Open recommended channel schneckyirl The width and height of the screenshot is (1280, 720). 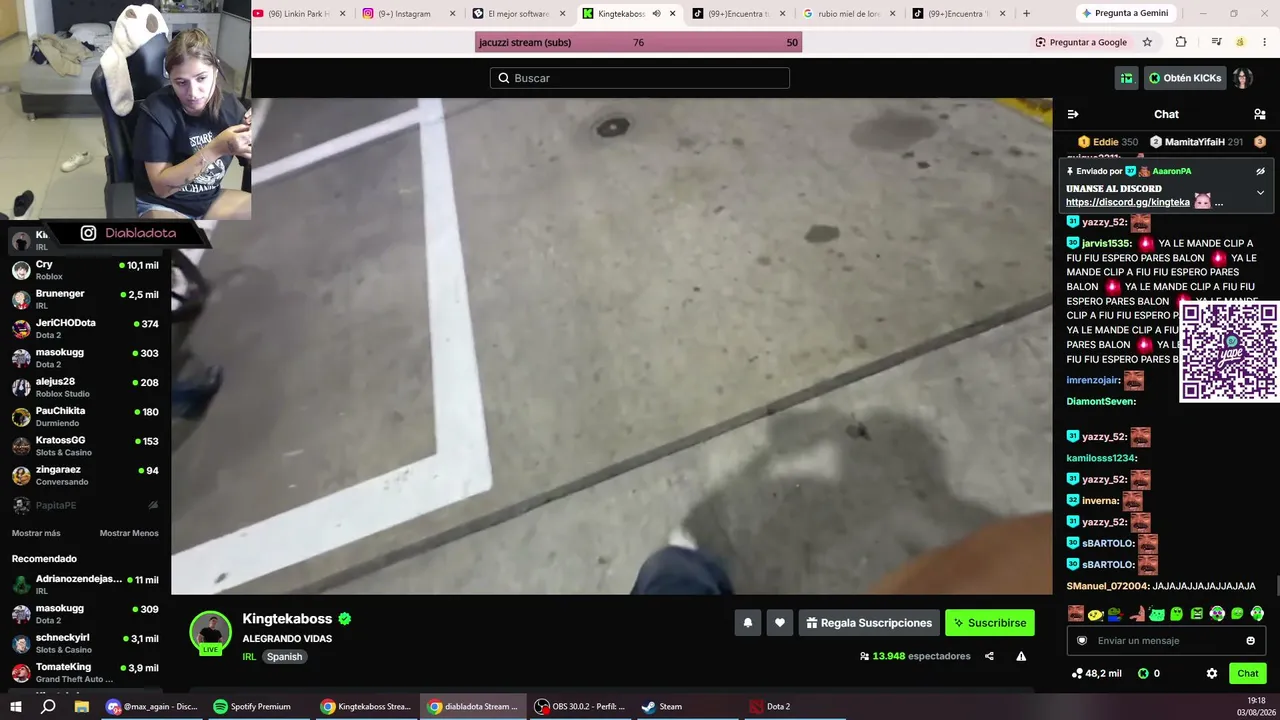pos(85,643)
